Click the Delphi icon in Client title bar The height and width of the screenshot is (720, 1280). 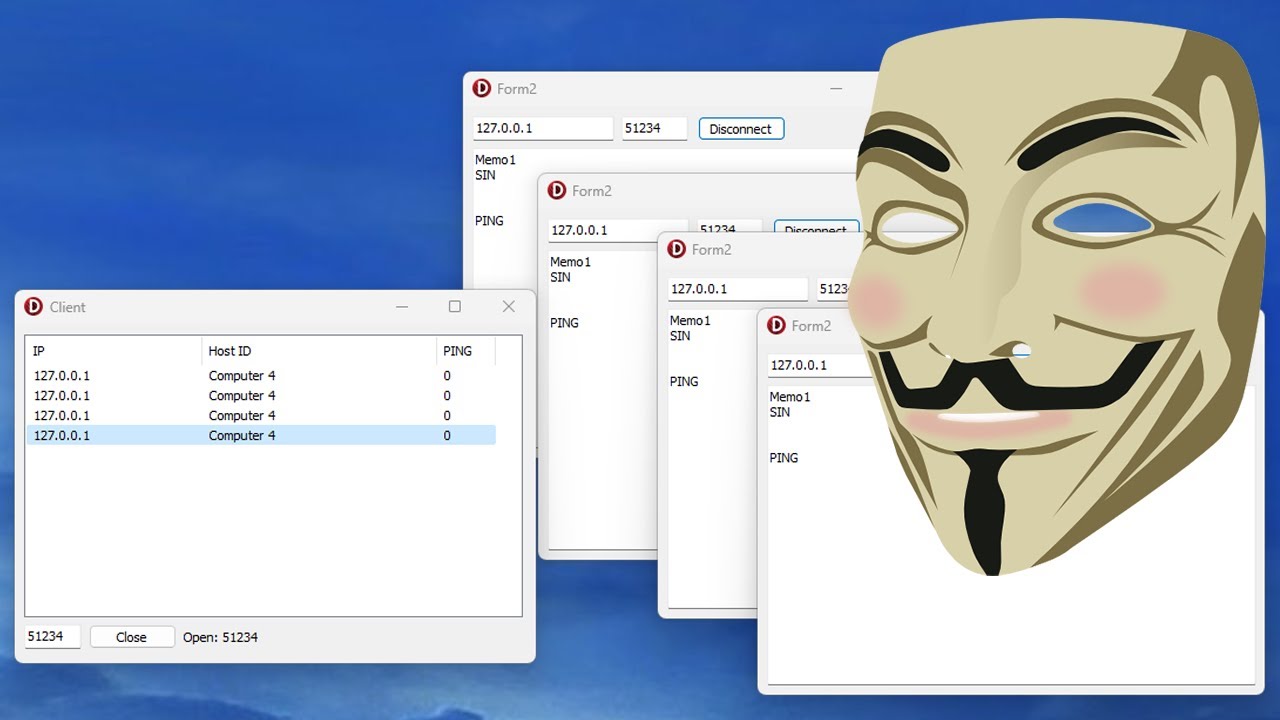[34, 307]
